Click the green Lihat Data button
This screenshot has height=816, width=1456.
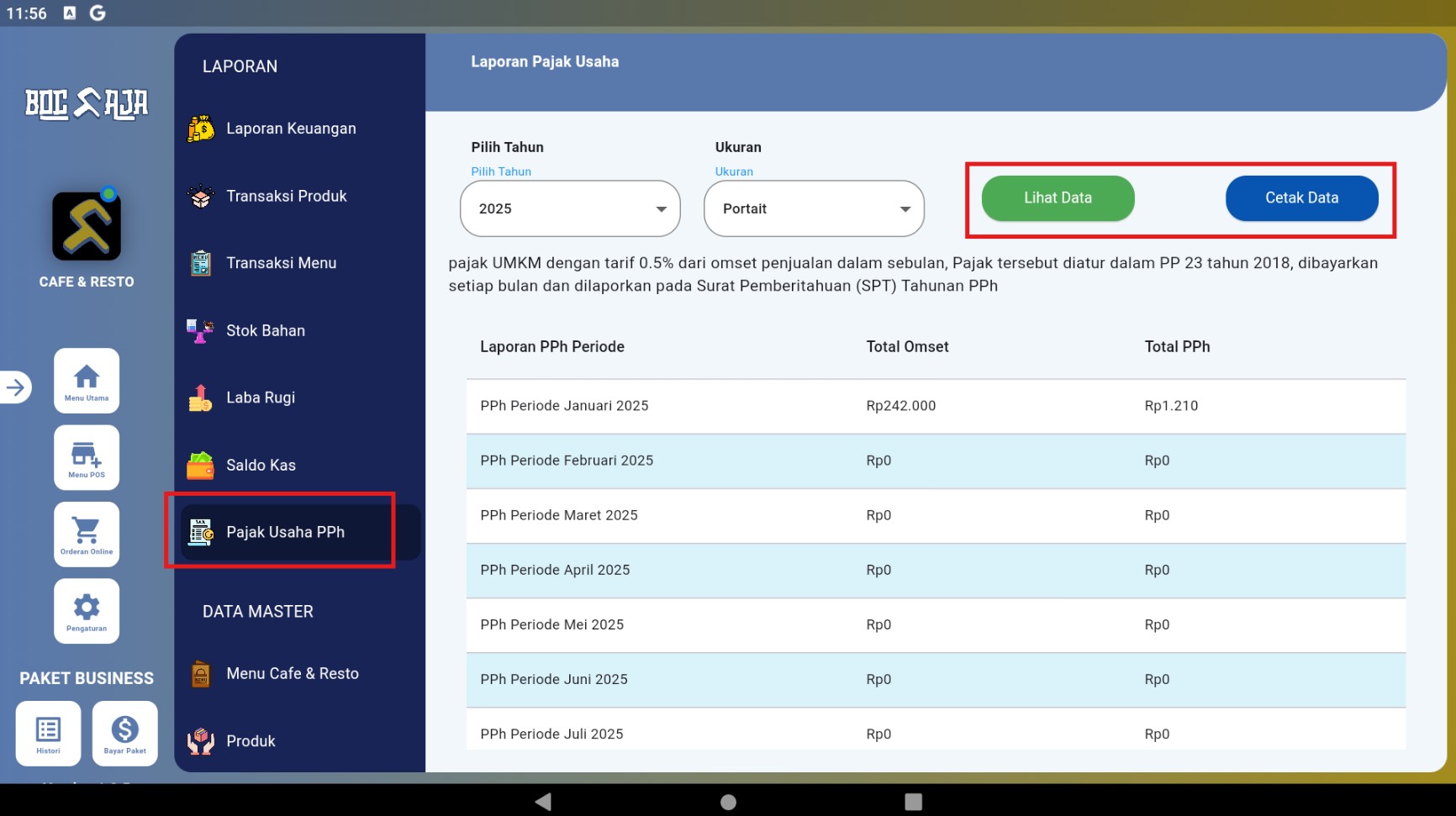1058,198
